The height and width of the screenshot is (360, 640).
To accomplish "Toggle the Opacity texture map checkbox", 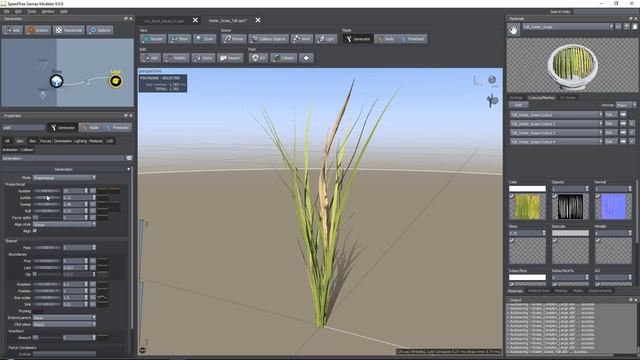I will pyautogui.click(x=555, y=196).
